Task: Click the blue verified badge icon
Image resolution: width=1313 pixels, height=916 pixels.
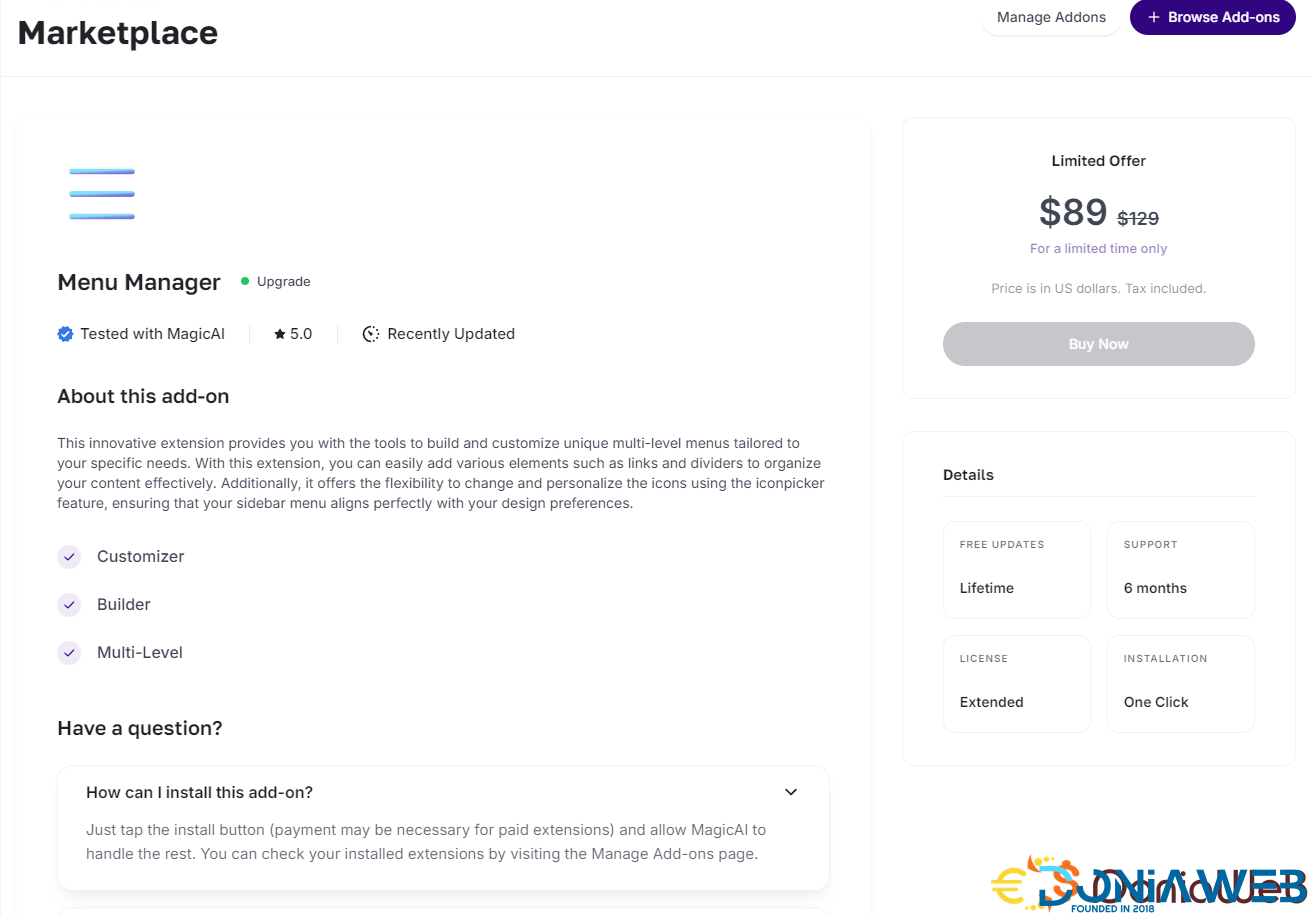Action: [65, 334]
